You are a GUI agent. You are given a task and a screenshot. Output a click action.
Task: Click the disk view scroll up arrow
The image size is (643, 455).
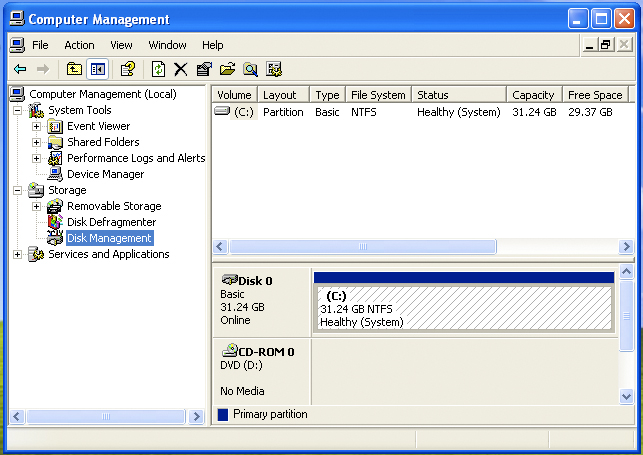click(x=626, y=271)
